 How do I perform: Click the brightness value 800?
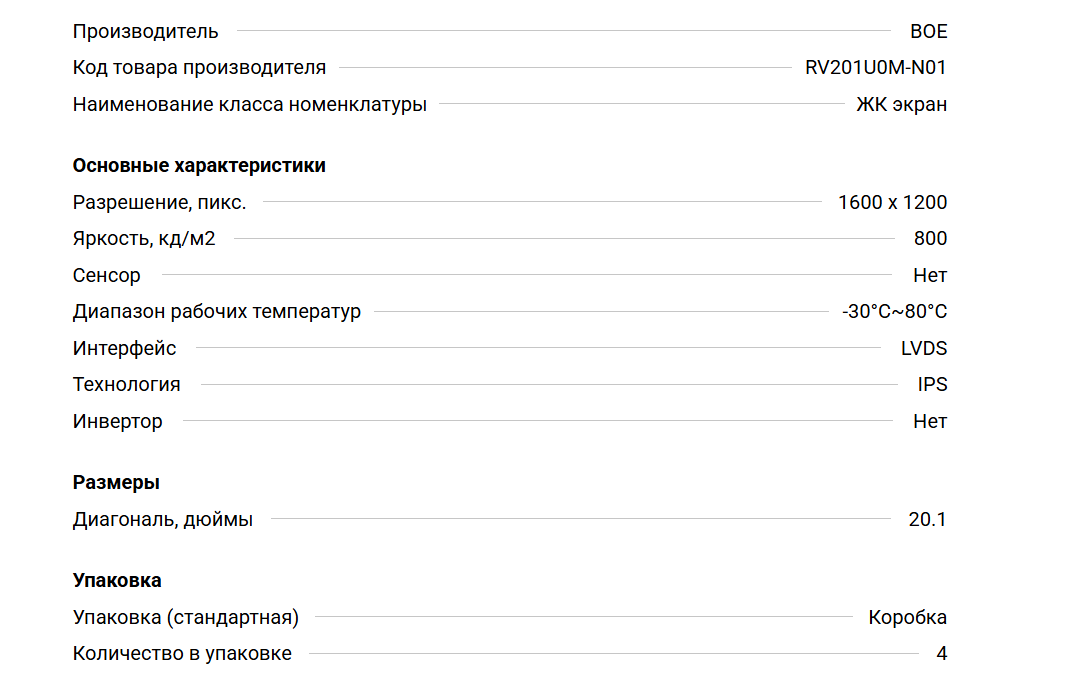(930, 239)
